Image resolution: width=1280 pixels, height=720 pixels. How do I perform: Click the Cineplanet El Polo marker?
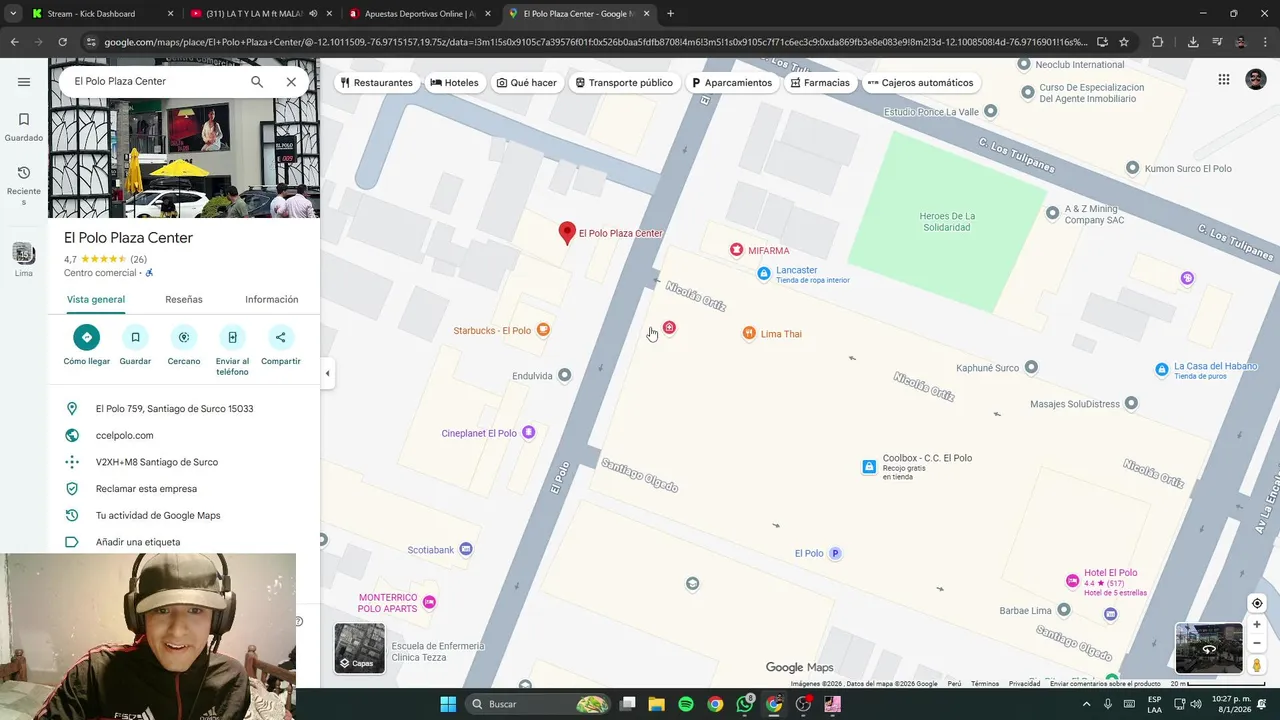528,433
